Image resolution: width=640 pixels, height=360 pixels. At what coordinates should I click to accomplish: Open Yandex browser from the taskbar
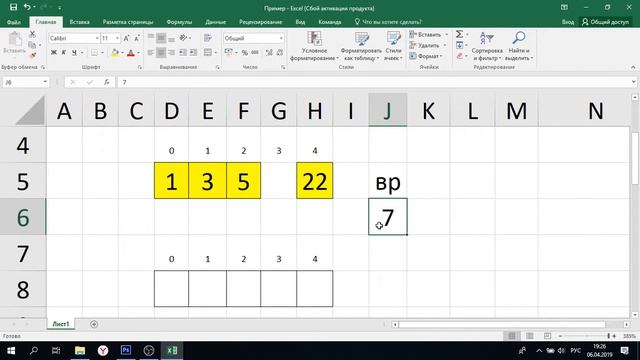(103, 350)
